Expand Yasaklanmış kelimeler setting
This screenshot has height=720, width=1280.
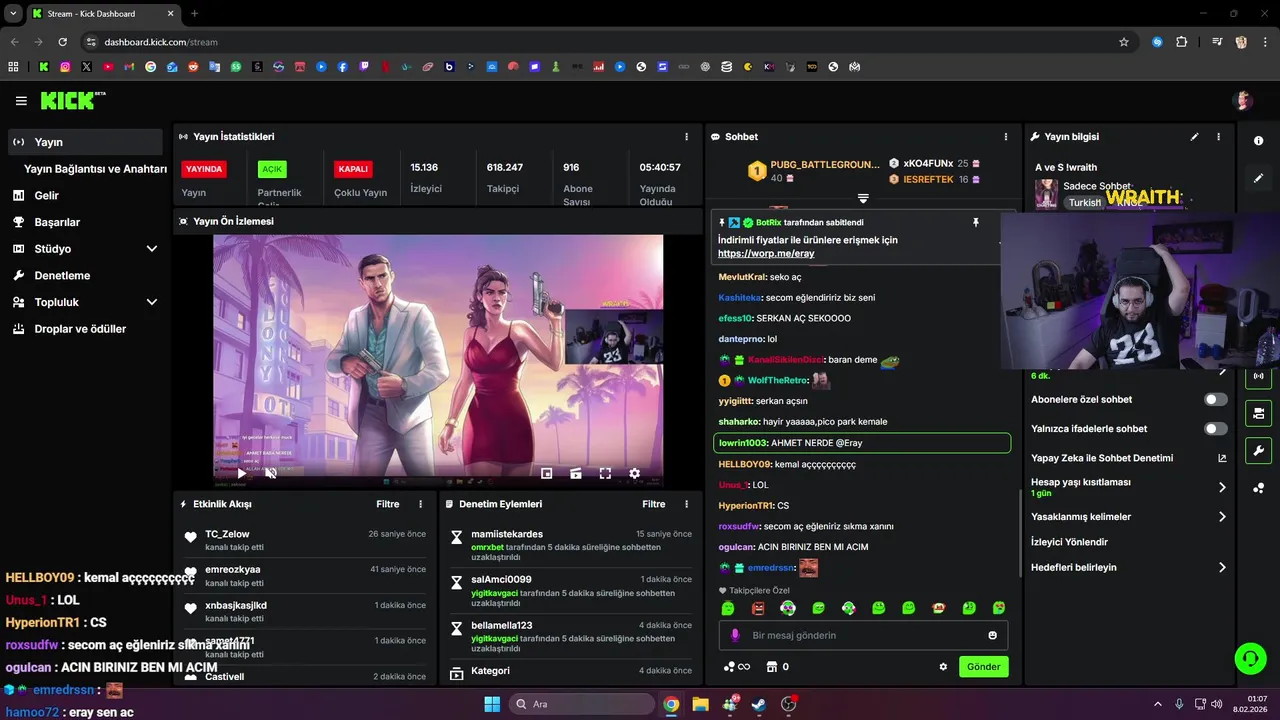coord(1129,517)
